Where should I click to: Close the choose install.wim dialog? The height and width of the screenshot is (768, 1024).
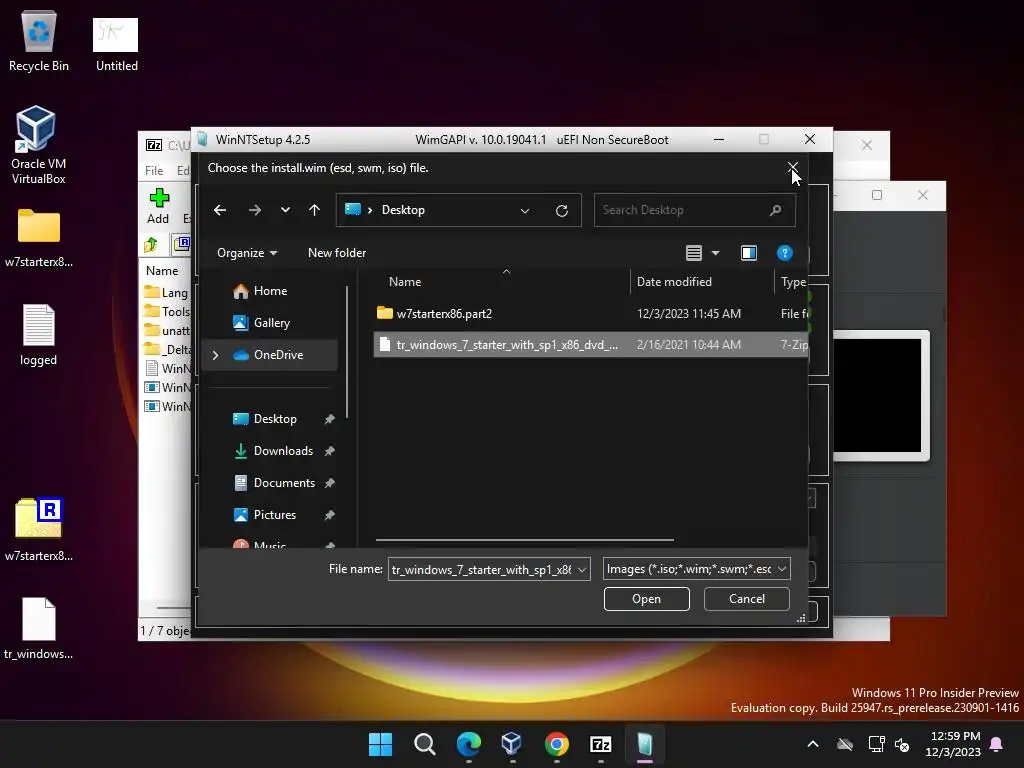pos(793,168)
